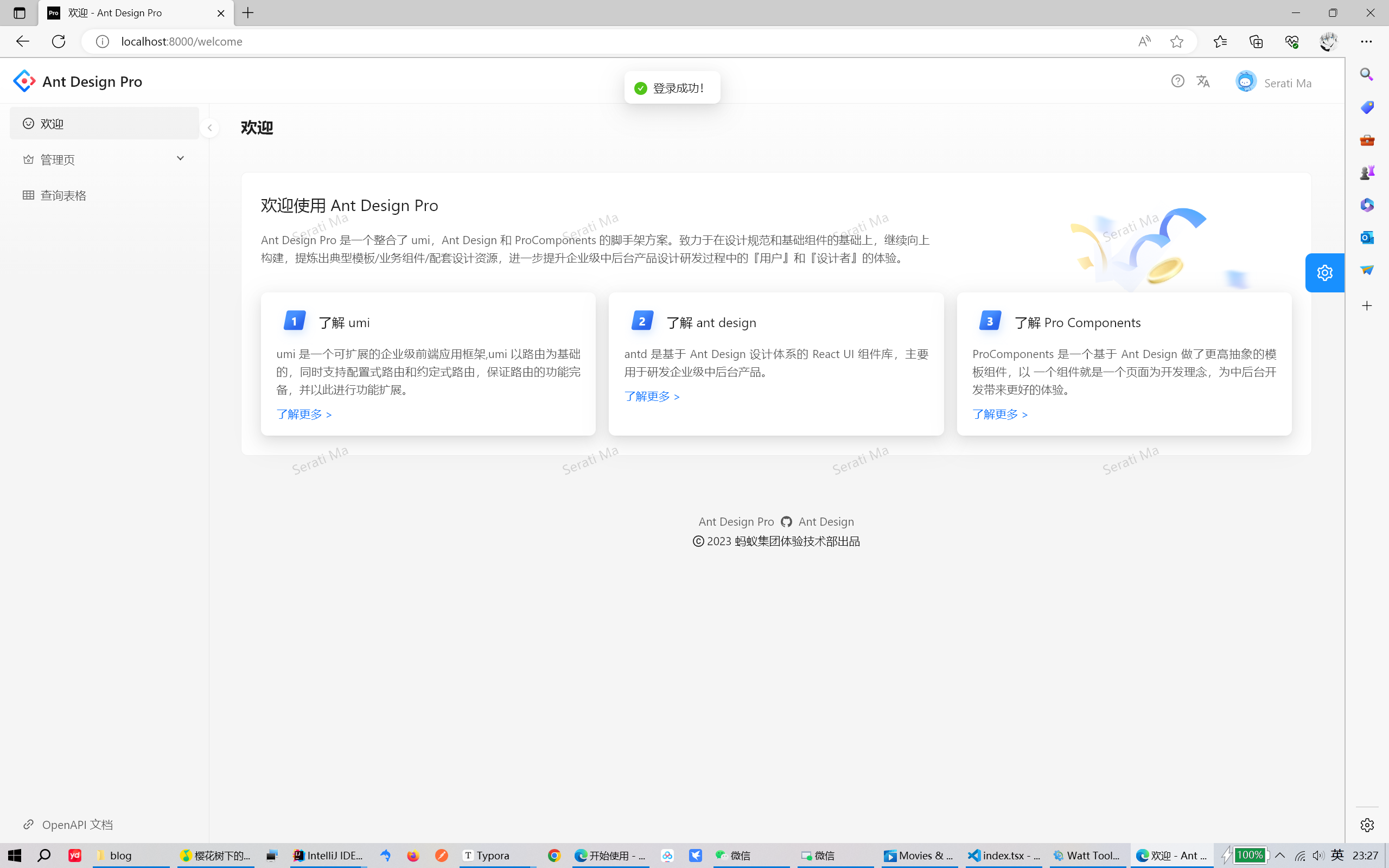Select the 欢迎 menu item
Screen dimensions: 1389x868
click(x=105, y=124)
